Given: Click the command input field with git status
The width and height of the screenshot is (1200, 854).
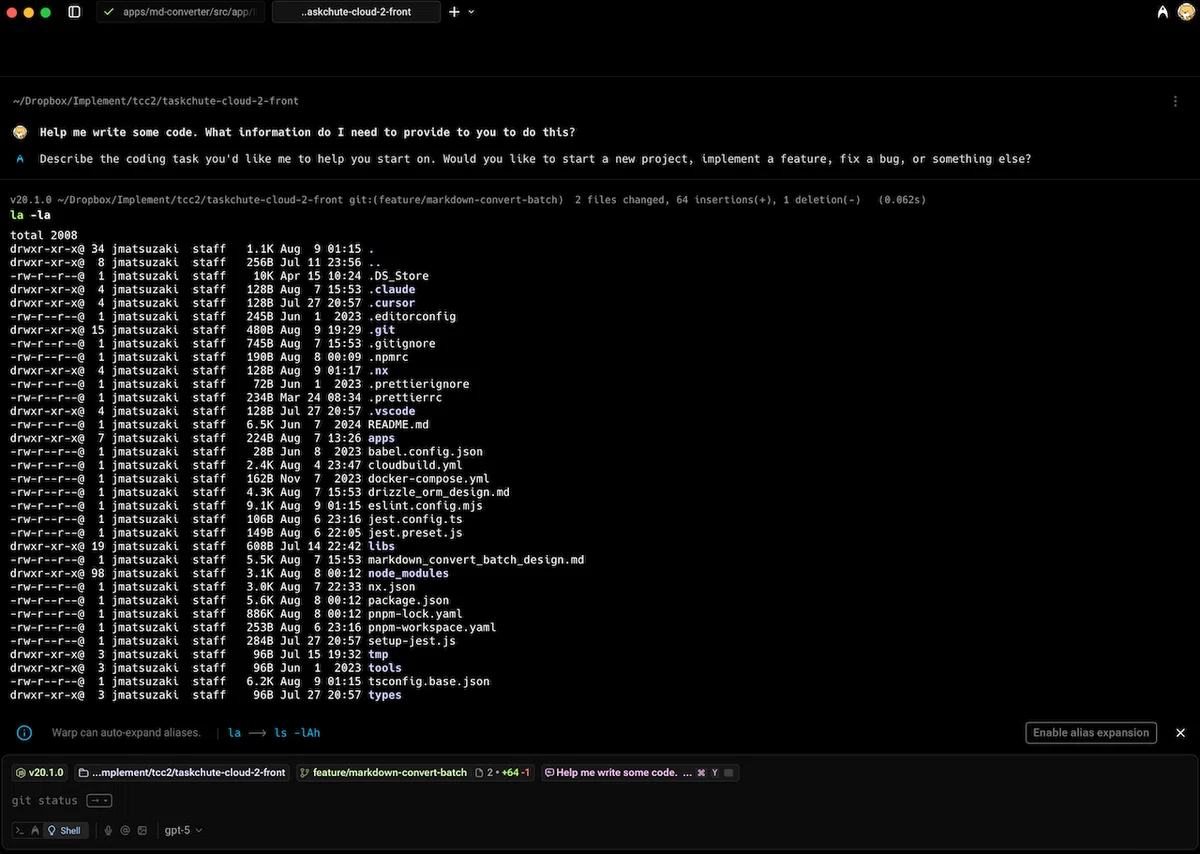Looking at the screenshot, I should [600, 800].
